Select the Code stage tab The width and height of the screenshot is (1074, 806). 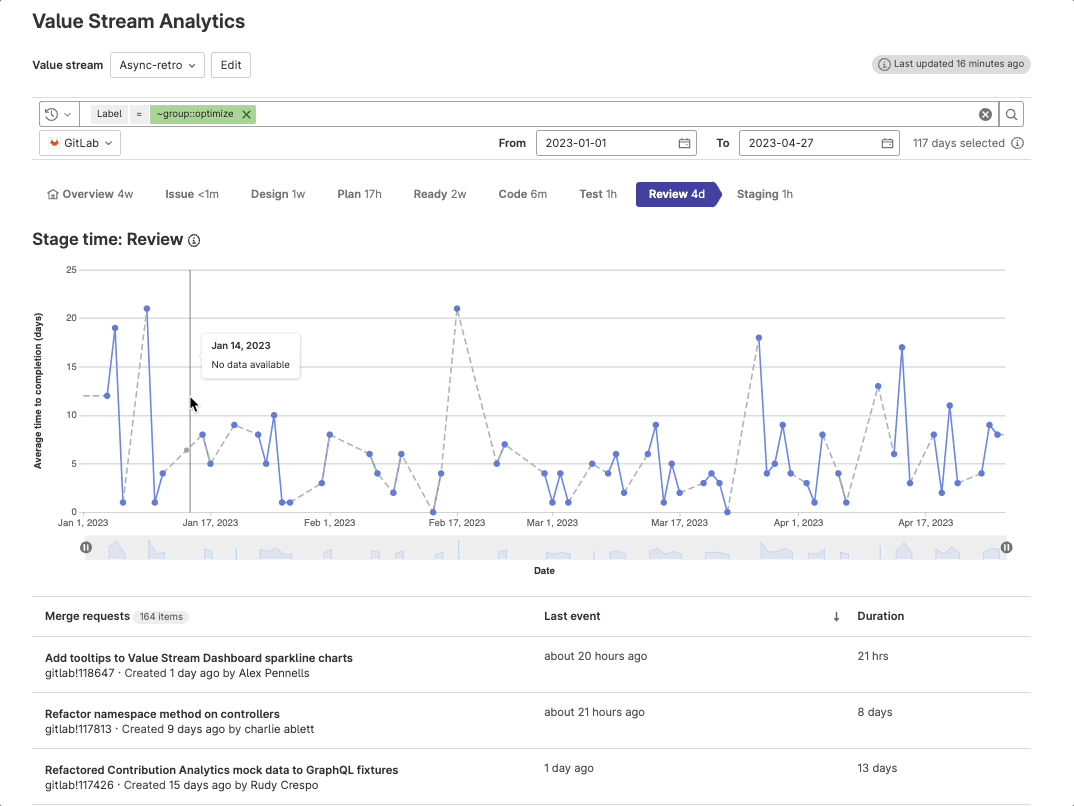point(522,194)
